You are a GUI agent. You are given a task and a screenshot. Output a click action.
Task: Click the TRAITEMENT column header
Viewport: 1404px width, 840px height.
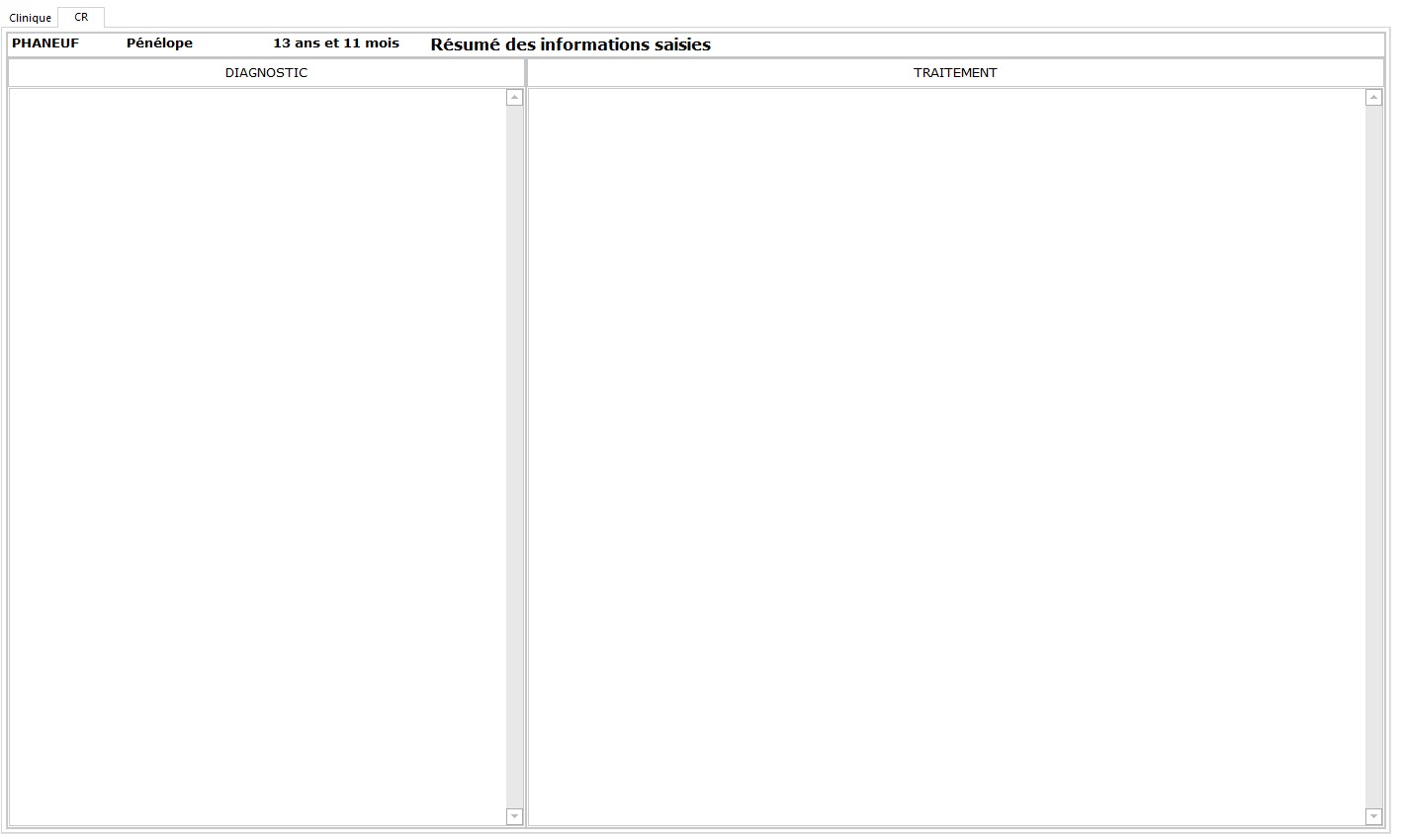point(955,72)
